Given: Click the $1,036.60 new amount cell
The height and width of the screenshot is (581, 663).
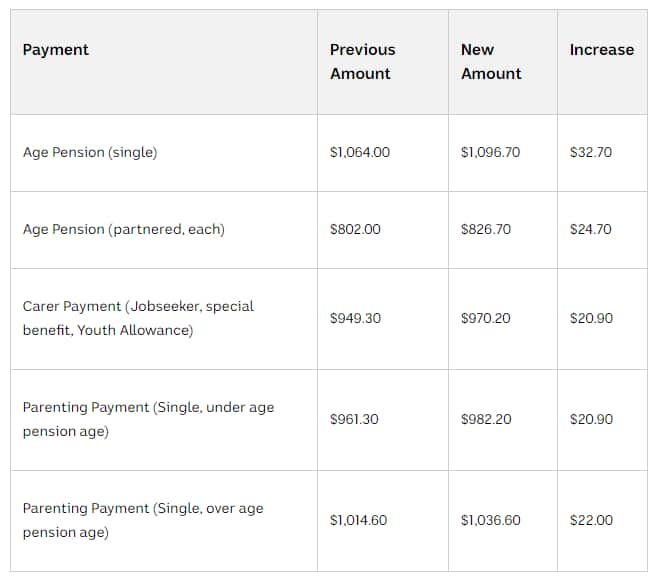Looking at the screenshot, I should pyautogui.click(x=490, y=520).
